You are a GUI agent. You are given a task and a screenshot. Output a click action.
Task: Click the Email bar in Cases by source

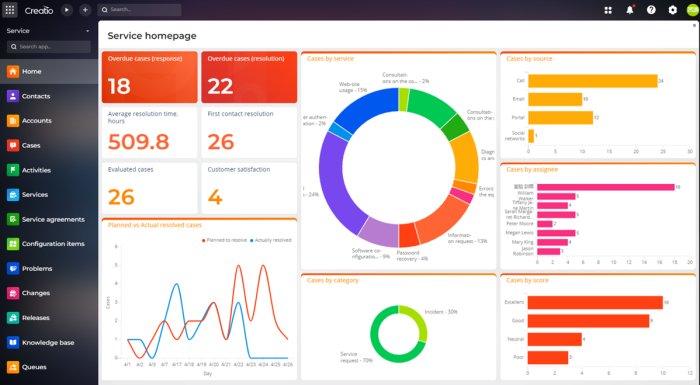[x=555, y=99]
